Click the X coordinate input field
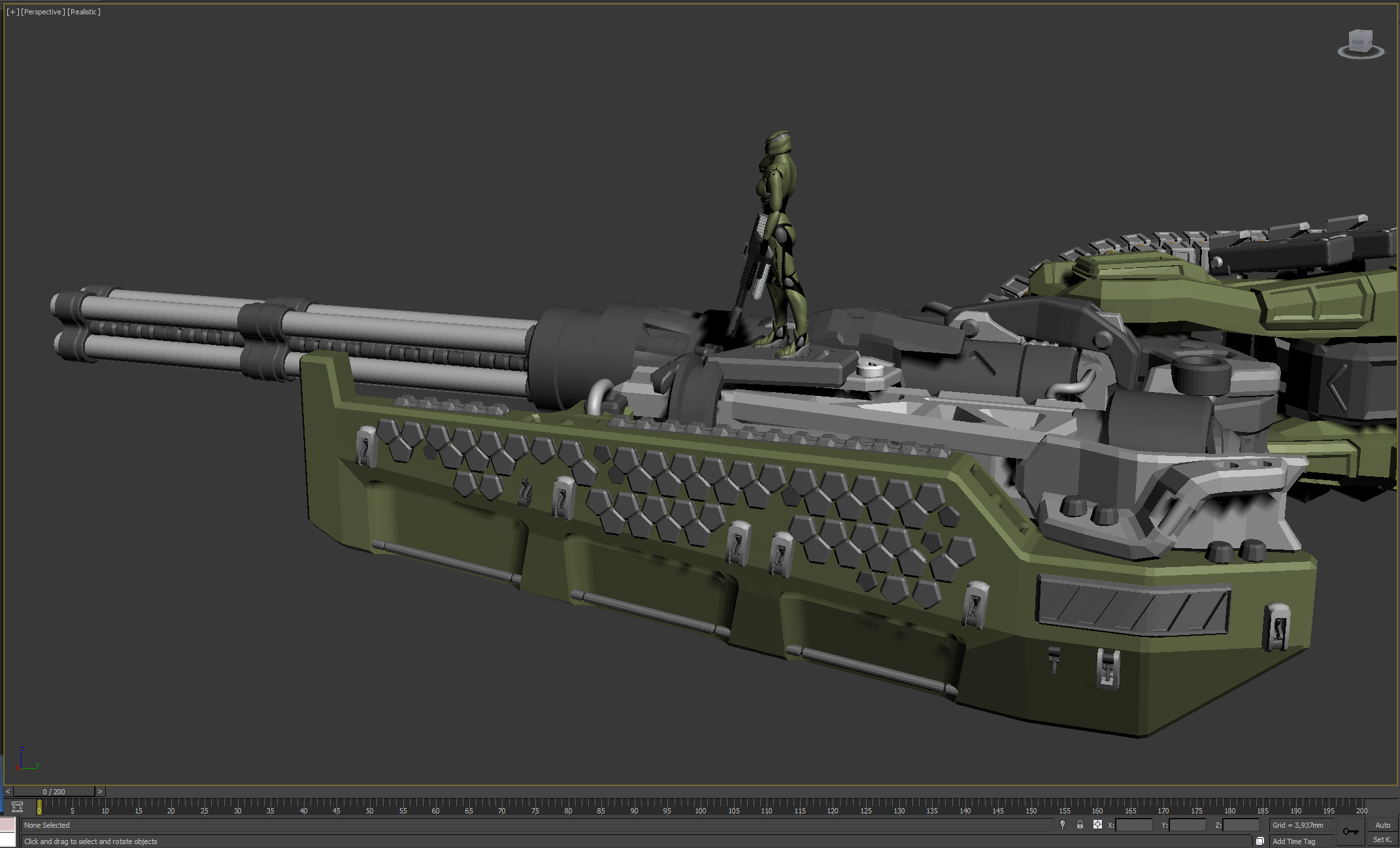 [1133, 825]
